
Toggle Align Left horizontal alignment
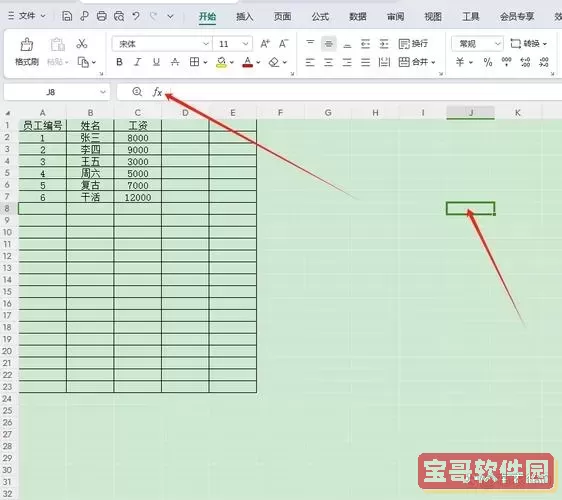310,63
